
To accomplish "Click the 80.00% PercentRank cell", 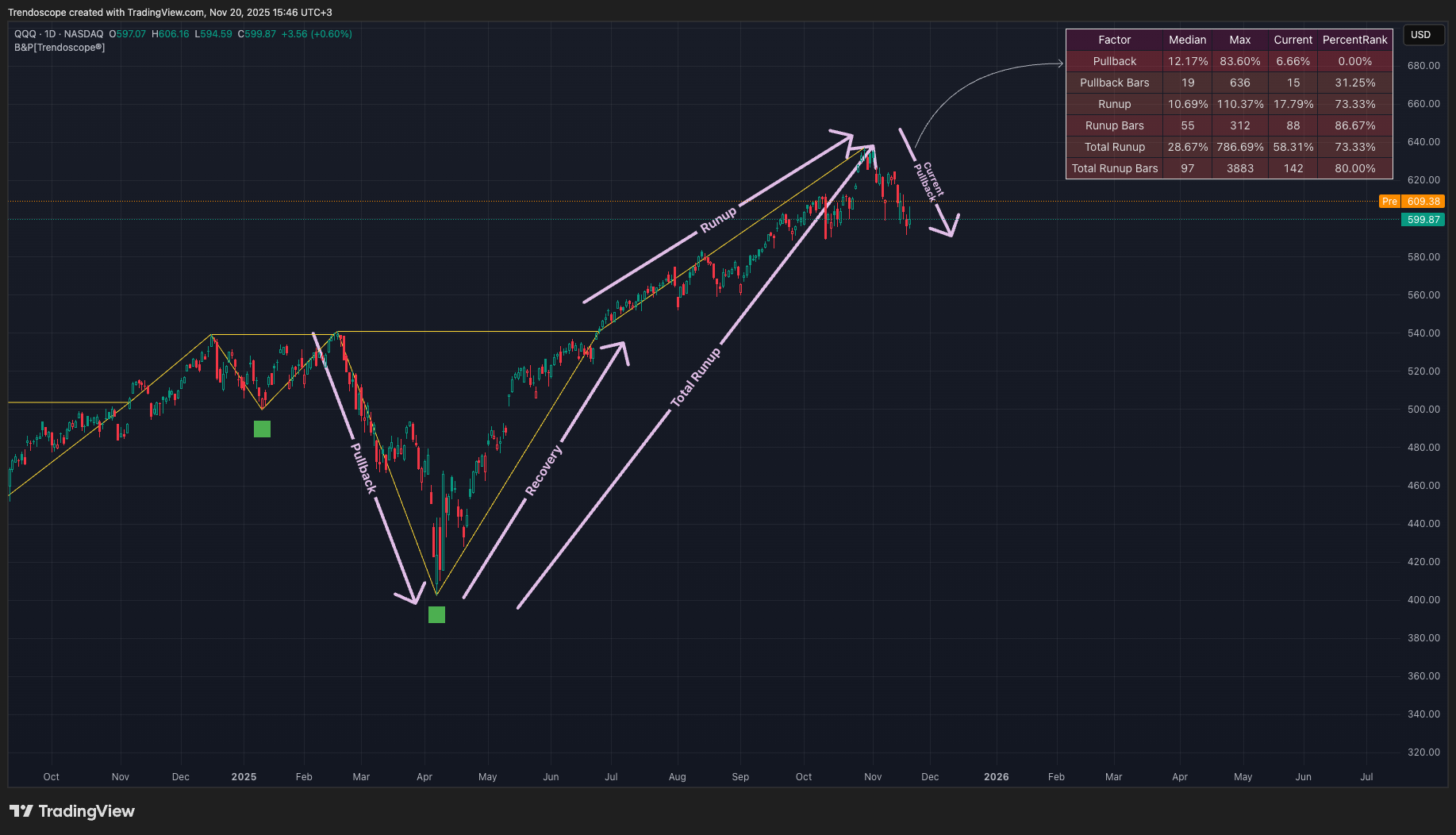I will 1354,168.
